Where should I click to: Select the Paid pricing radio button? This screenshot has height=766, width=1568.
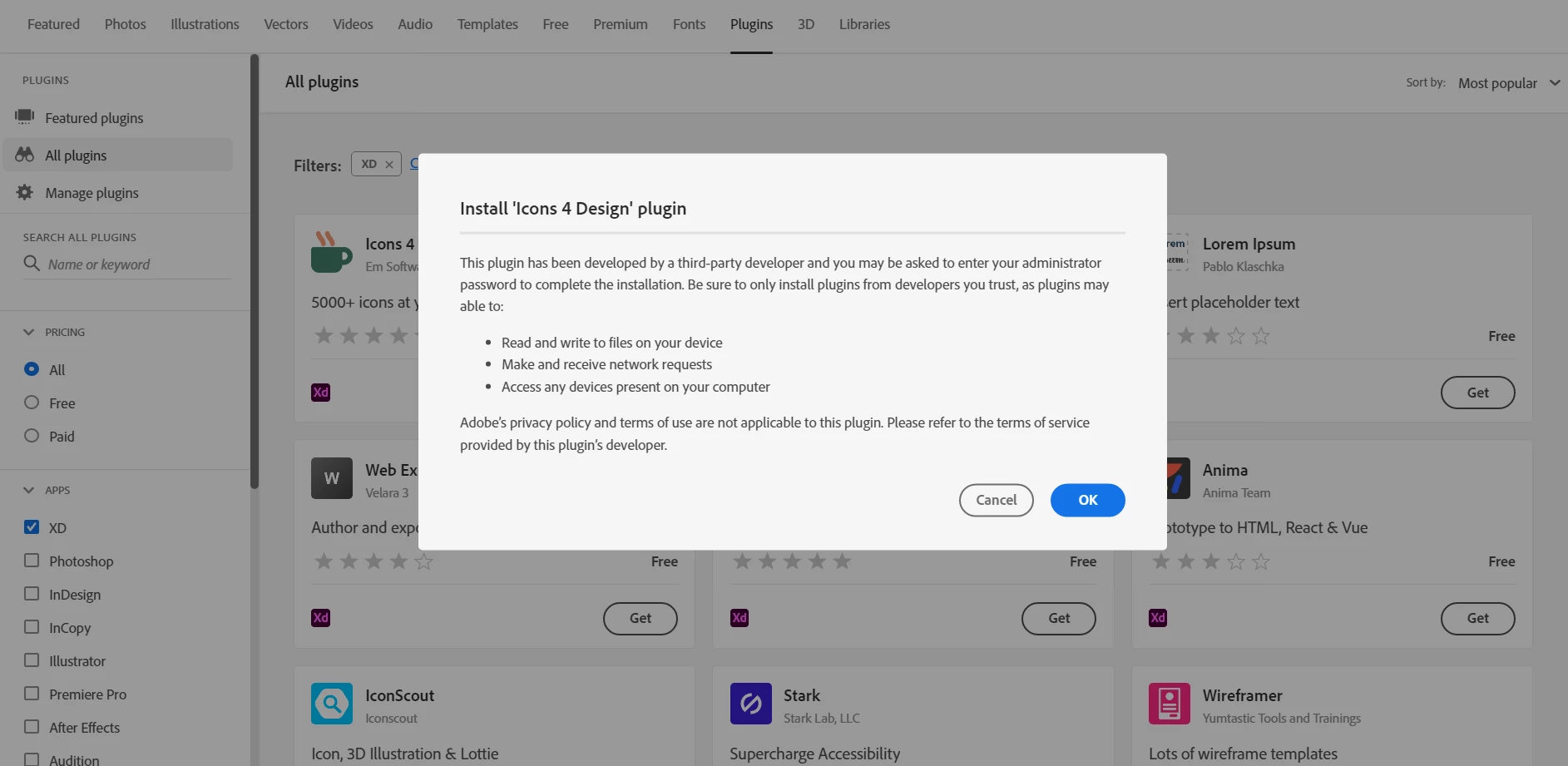tap(32, 436)
